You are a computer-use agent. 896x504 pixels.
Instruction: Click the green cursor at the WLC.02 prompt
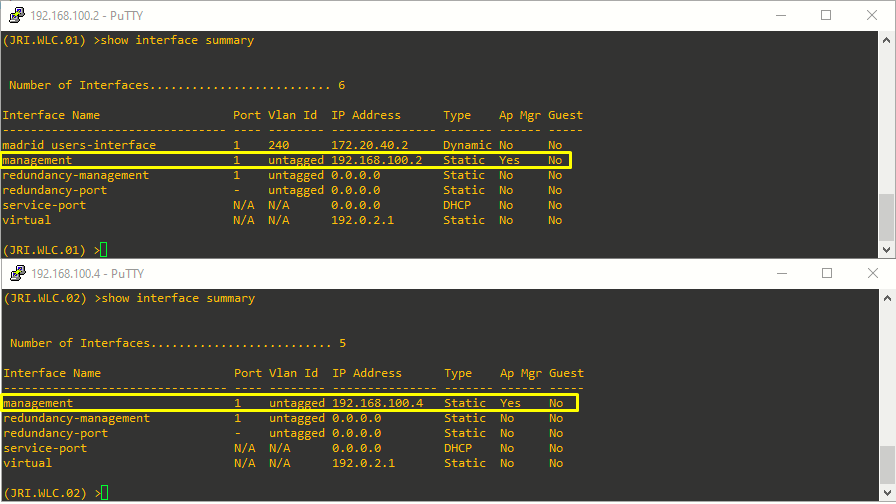(x=104, y=493)
